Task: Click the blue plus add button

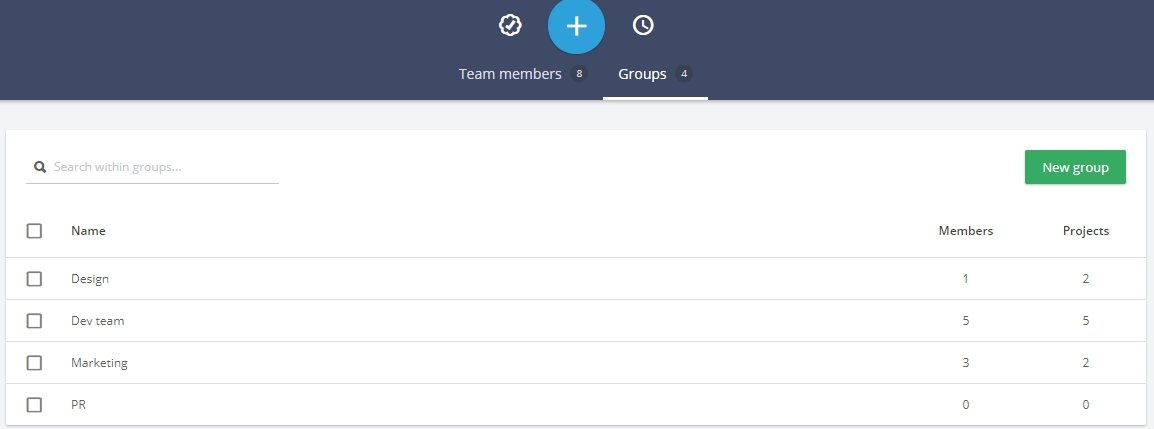Action: [x=576, y=26]
